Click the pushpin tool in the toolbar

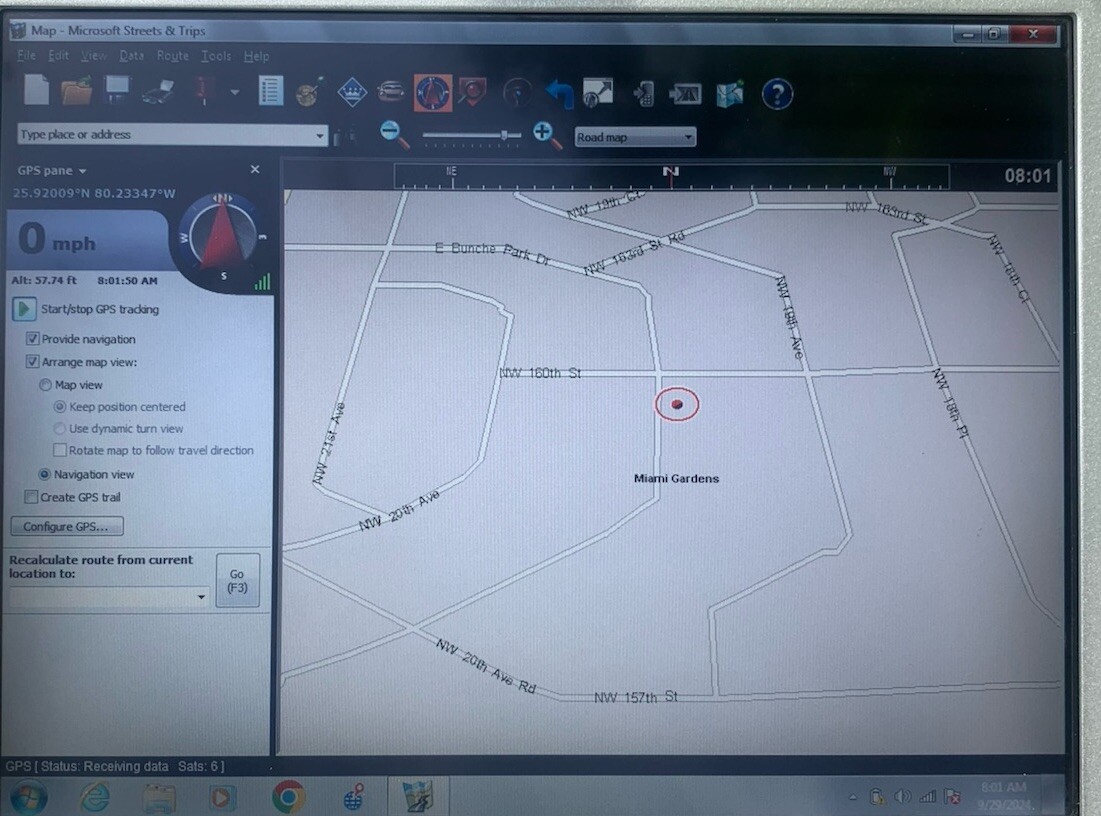click(x=204, y=91)
